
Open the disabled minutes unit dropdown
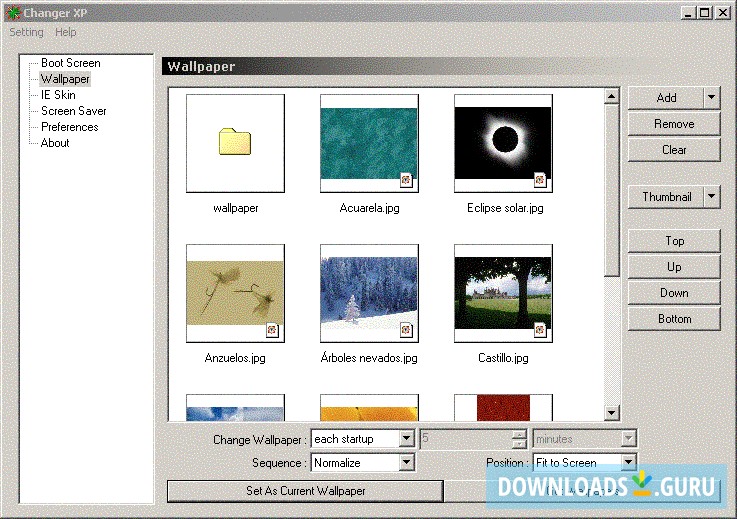click(585, 439)
